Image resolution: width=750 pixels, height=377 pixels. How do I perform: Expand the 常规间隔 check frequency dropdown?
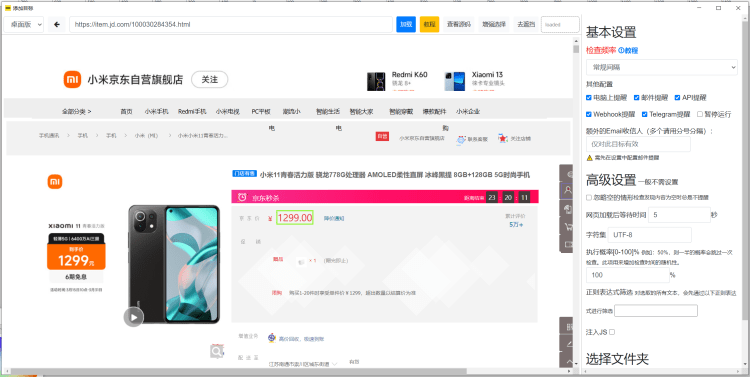pos(662,67)
